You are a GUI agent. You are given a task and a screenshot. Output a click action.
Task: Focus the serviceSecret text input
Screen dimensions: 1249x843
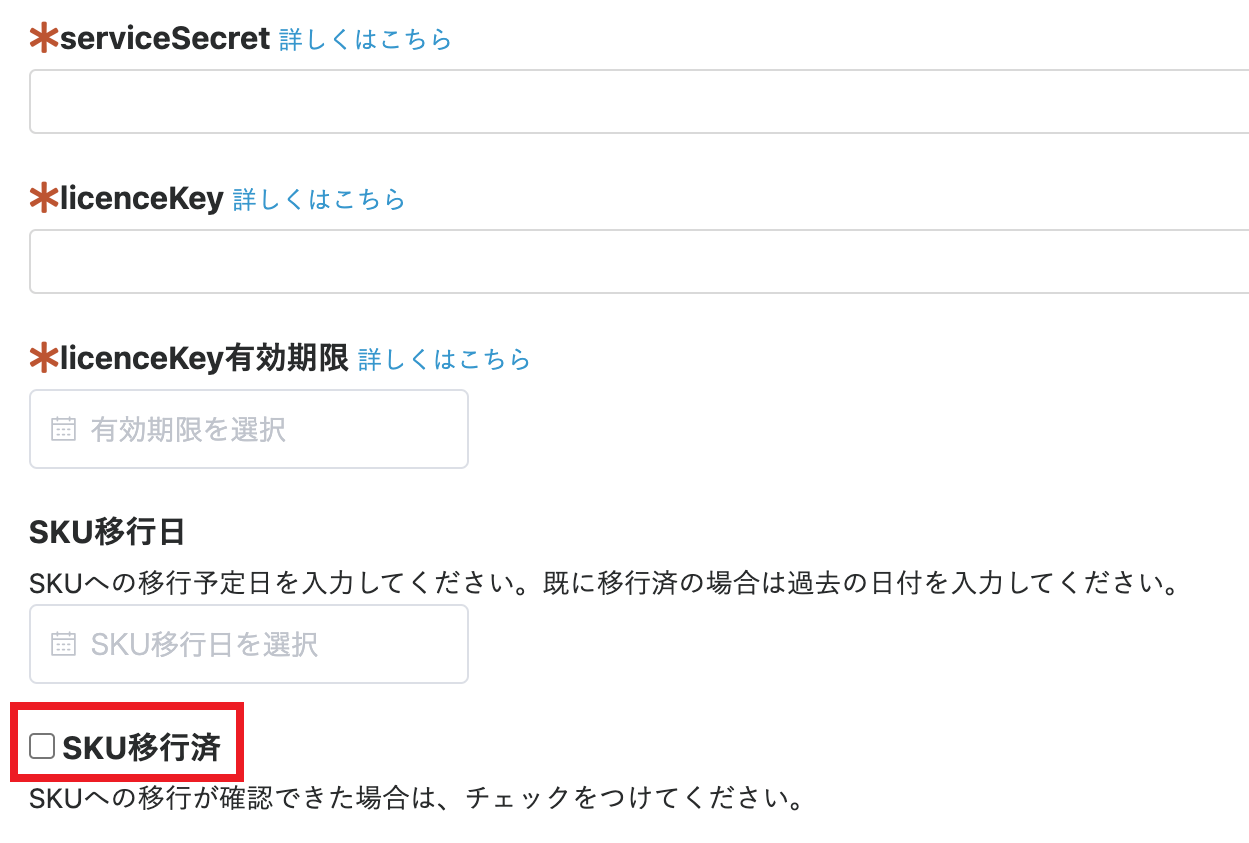click(x=639, y=102)
